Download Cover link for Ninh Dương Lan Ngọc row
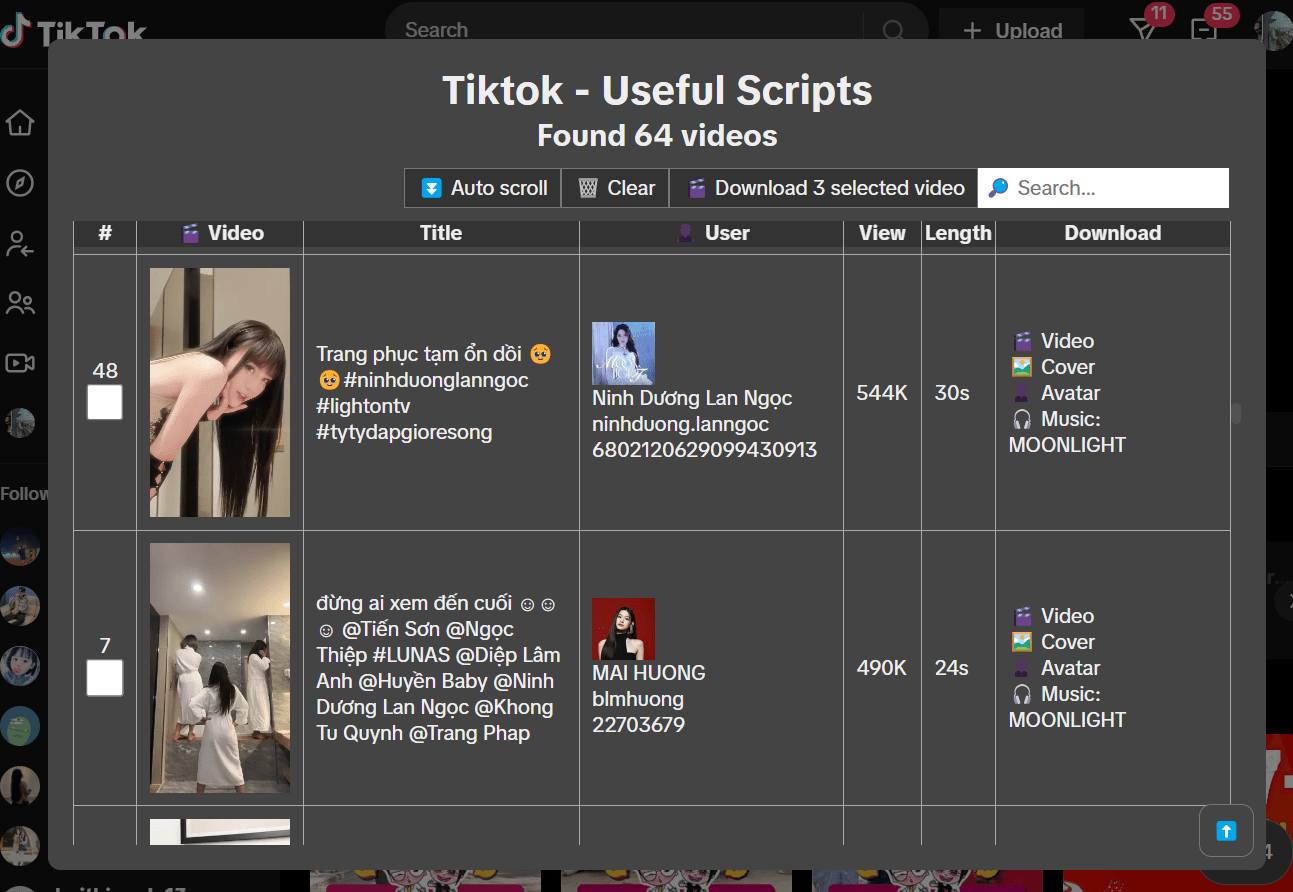1293x892 pixels. 1054,367
